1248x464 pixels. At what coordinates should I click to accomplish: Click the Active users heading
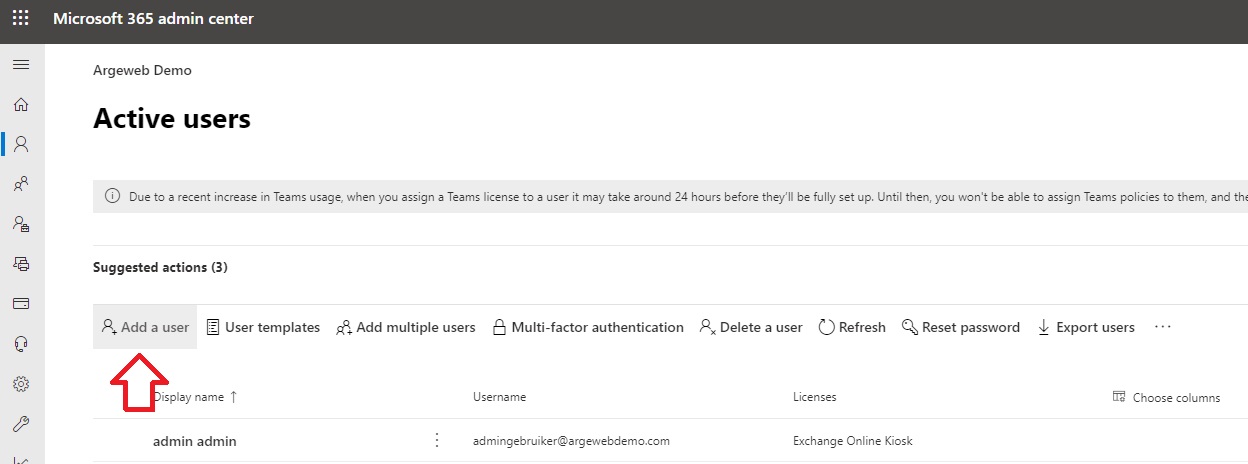(x=172, y=119)
